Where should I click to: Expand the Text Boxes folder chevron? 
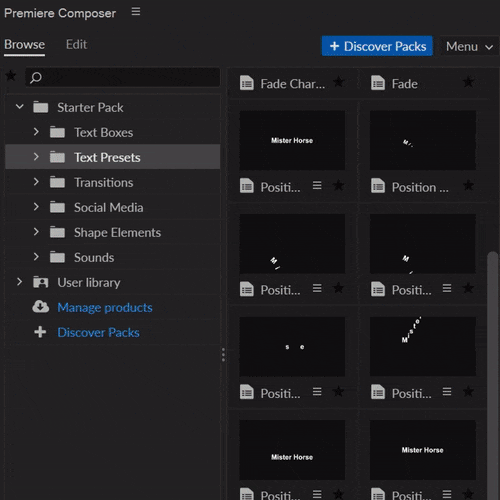point(36,132)
